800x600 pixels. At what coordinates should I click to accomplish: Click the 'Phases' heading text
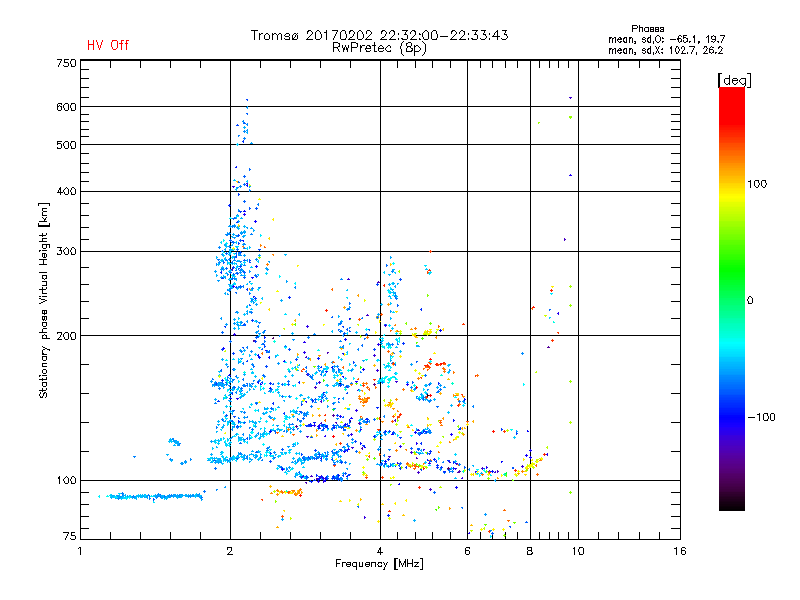click(647, 29)
